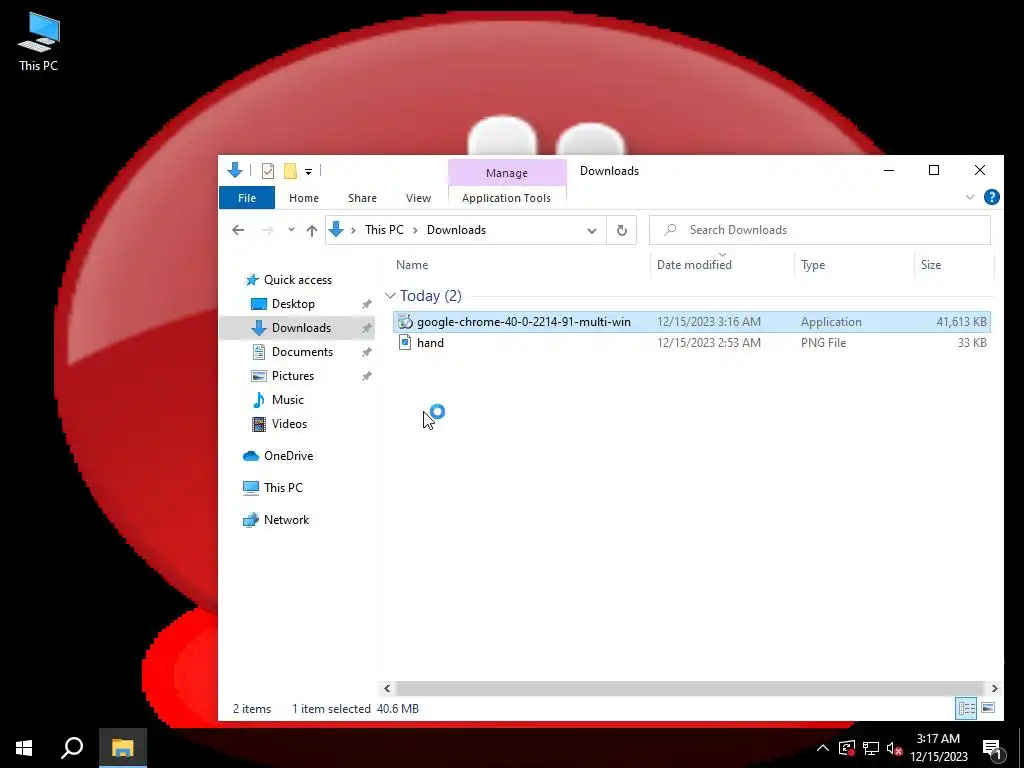
Task: Click the 12/15/2023 2:53 AM date cell
Action: point(709,343)
